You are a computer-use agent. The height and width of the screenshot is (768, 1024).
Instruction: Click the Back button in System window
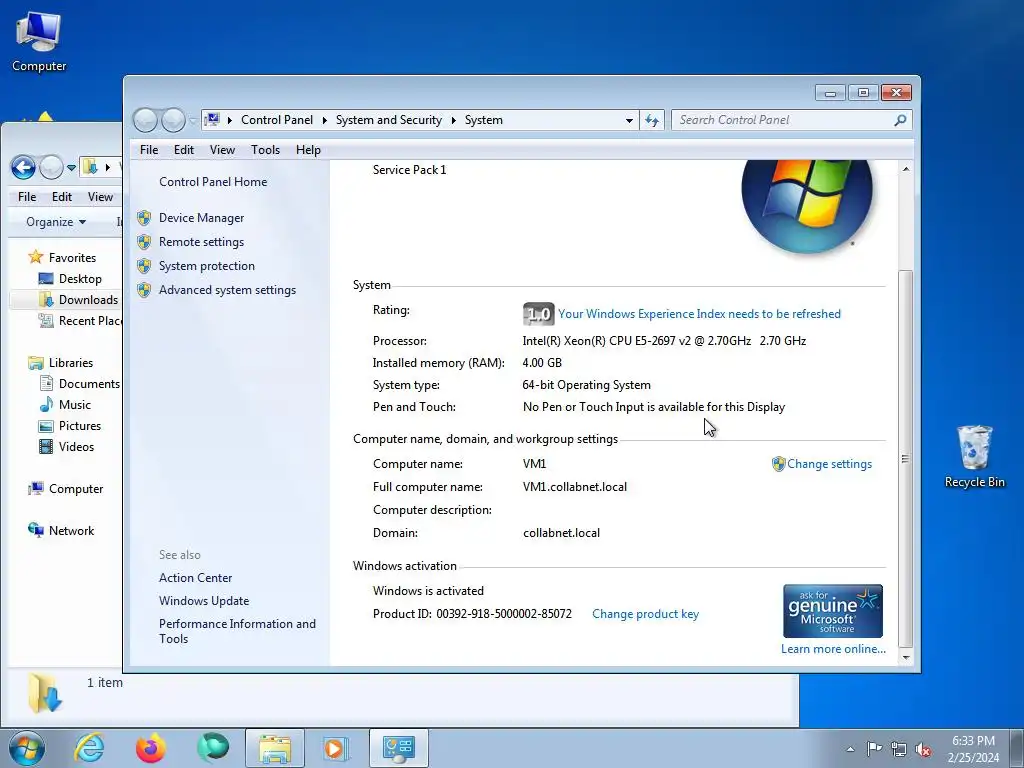pos(146,120)
